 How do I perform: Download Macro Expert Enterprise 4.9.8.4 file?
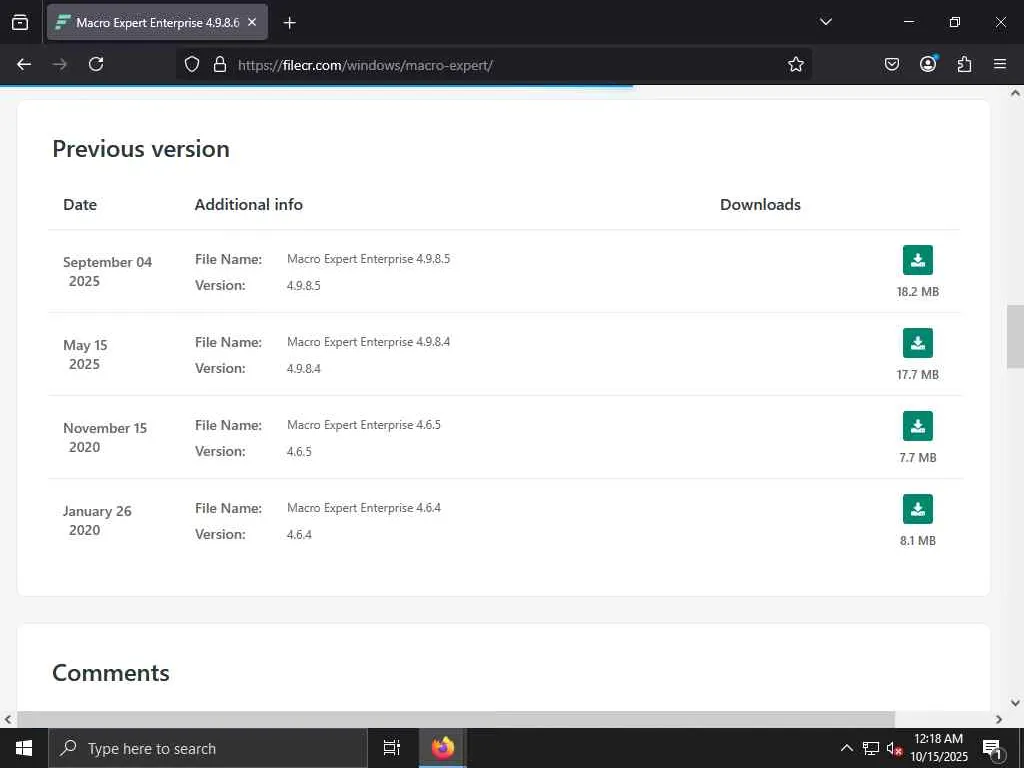pos(918,343)
